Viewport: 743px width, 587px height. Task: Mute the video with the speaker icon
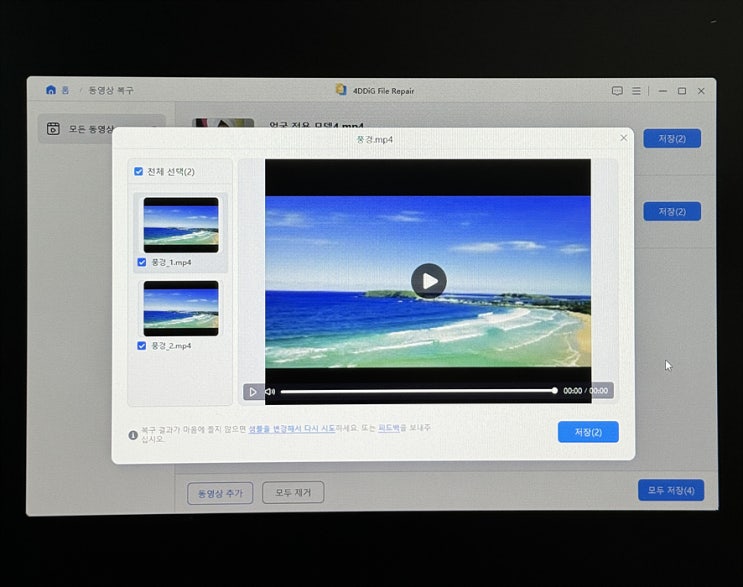click(270, 391)
